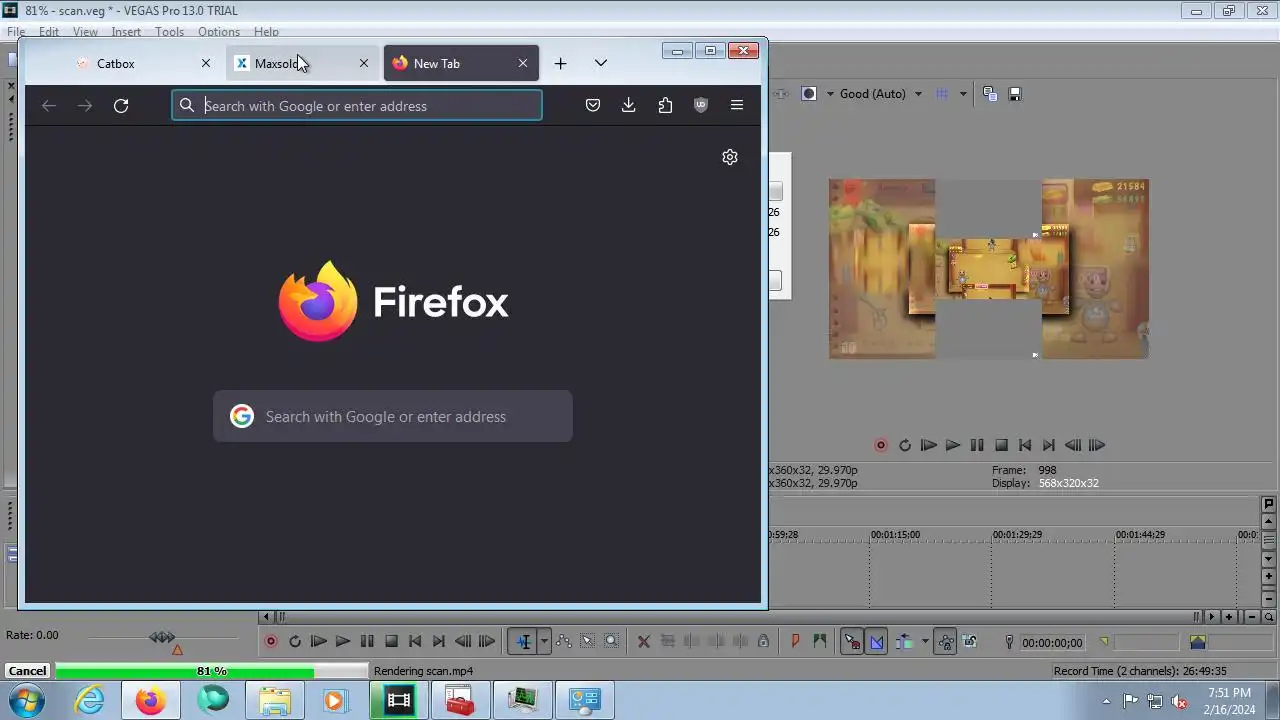Open Normal Edit tool dropdown arrow
The width and height of the screenshot is (1280, 720).
[x=544, y=642]
